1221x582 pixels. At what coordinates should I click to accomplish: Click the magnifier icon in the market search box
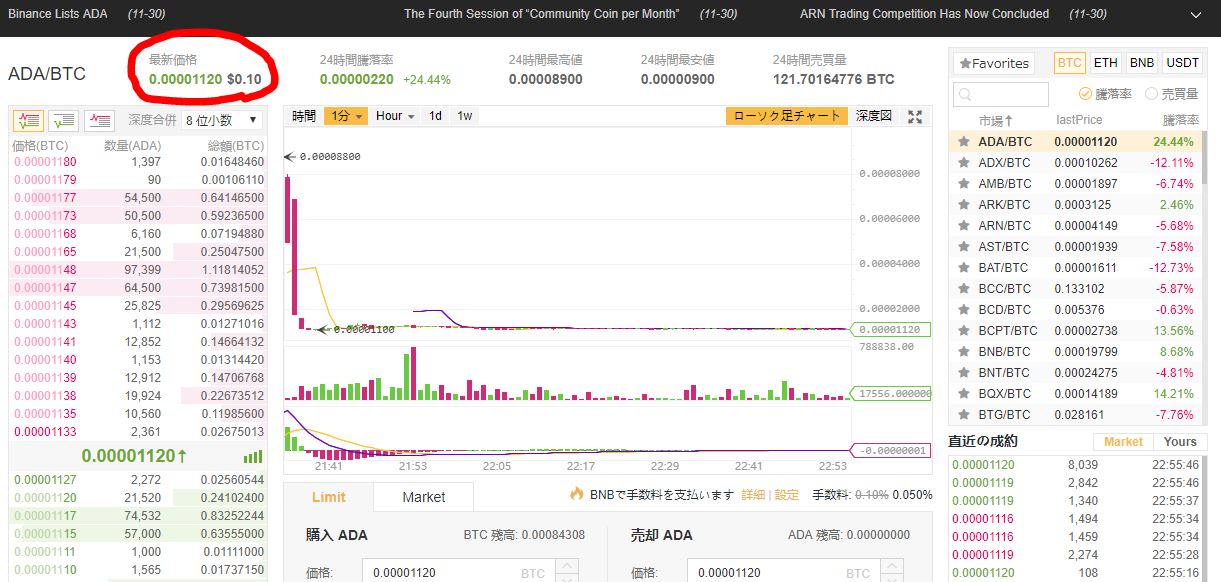[x=965, y=95]
